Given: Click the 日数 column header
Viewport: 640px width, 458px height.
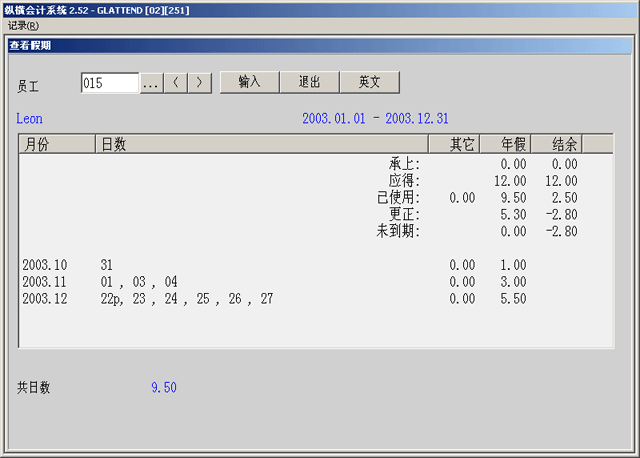Looking at the screenshot, I should point(262,144).
